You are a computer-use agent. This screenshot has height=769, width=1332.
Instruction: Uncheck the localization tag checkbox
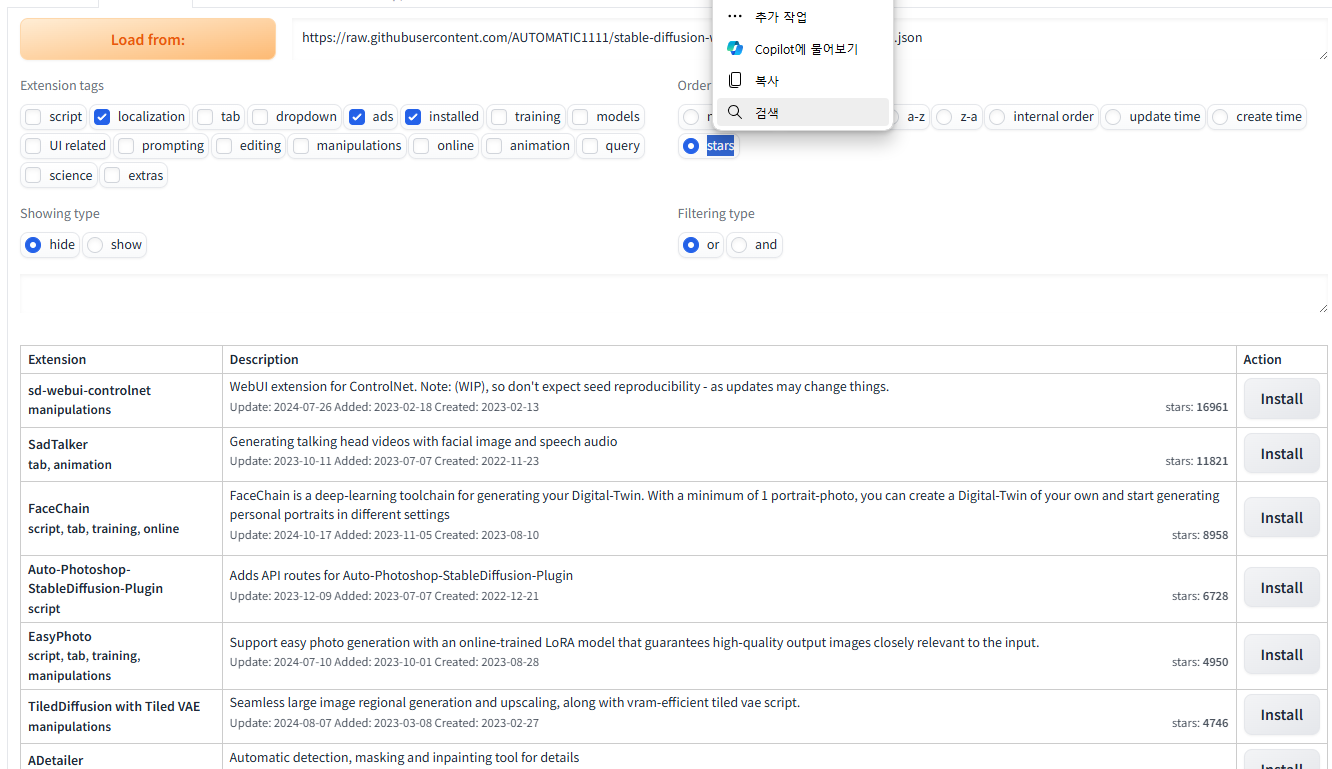[102, 117]
